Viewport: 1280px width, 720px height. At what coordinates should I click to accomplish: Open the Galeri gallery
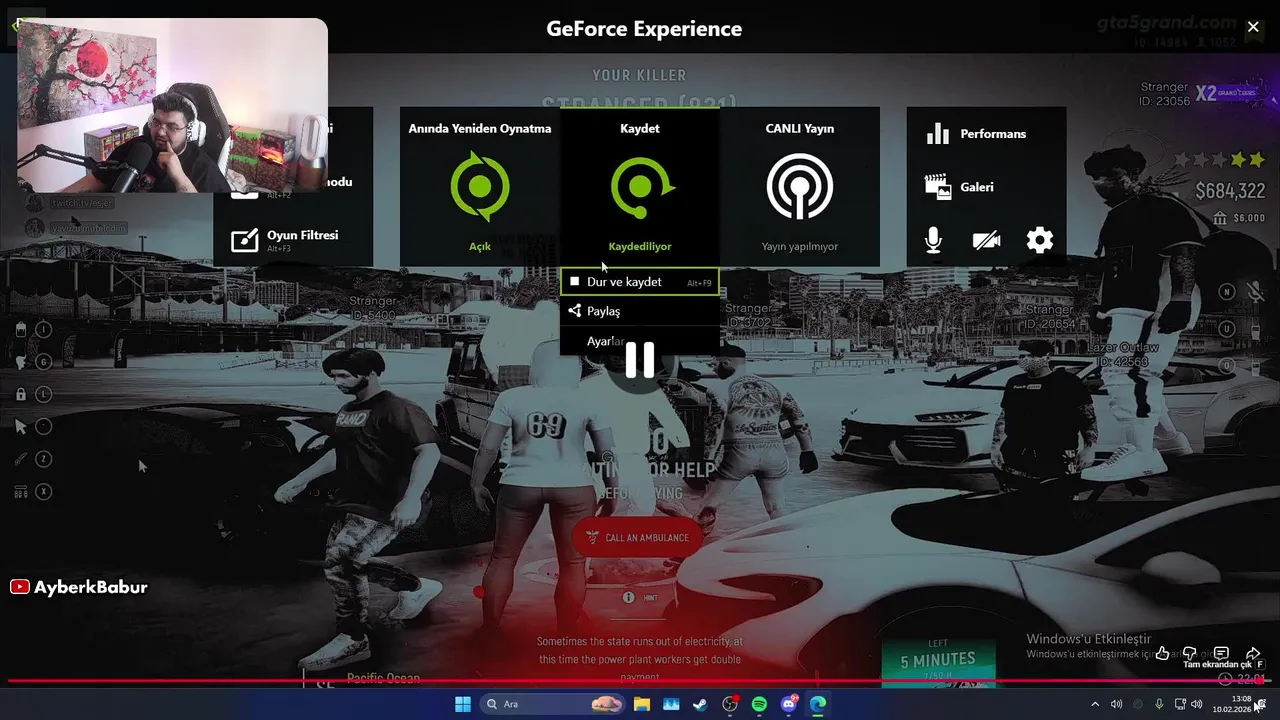[960, 187]
